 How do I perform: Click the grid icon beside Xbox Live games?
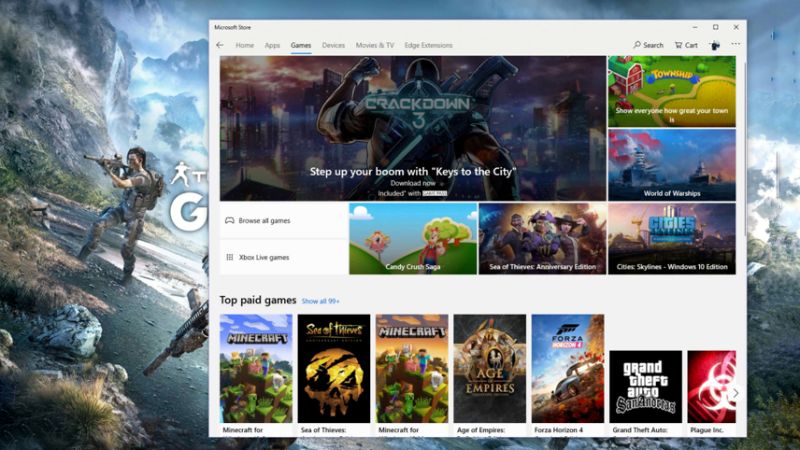[230, 257]
